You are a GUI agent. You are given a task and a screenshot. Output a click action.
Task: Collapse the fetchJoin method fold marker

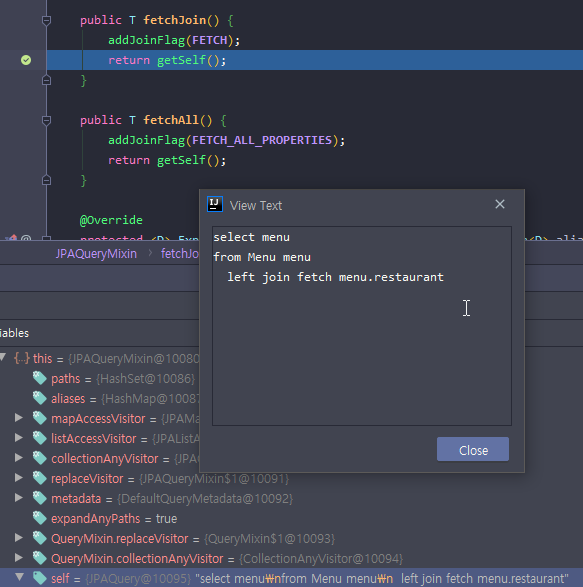coord(46,20)
